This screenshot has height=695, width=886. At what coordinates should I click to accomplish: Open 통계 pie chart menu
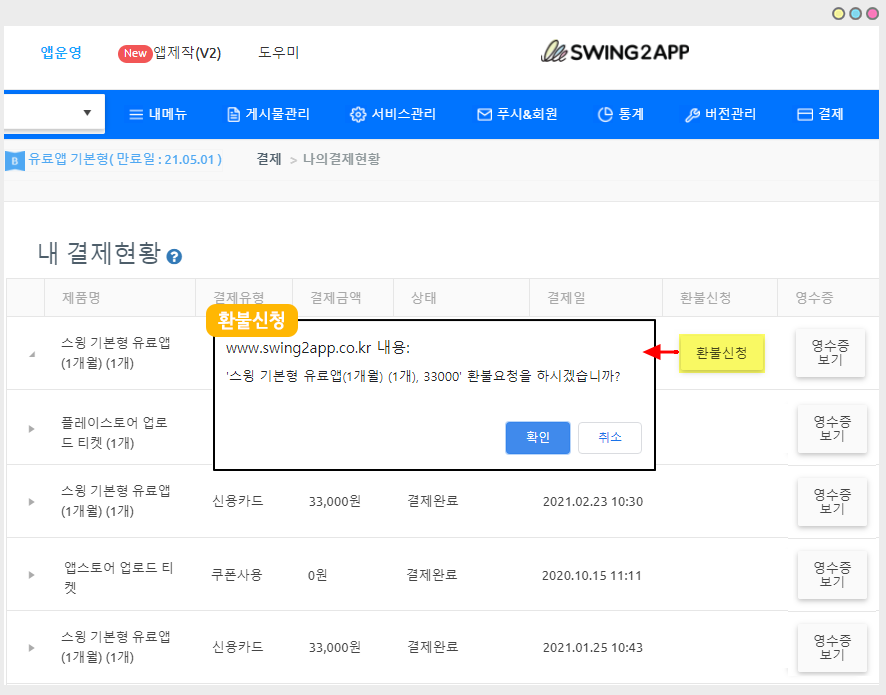[x=620, y=114]
